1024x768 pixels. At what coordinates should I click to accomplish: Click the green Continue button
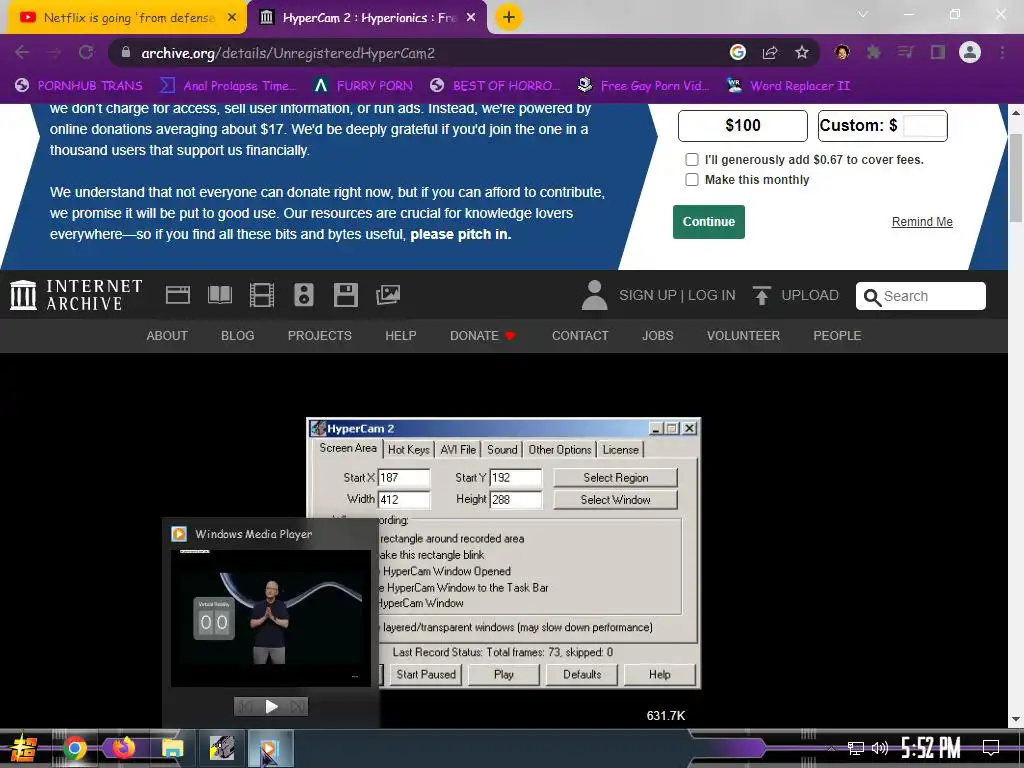click(x=709, y=222)
